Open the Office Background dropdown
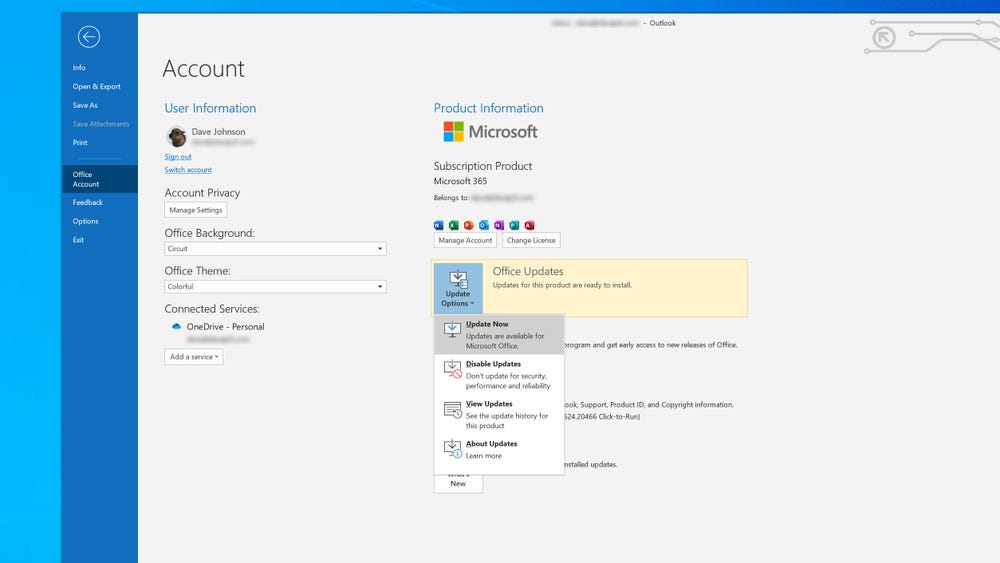Screen dimensions: 1000x563 coord(275,249)
